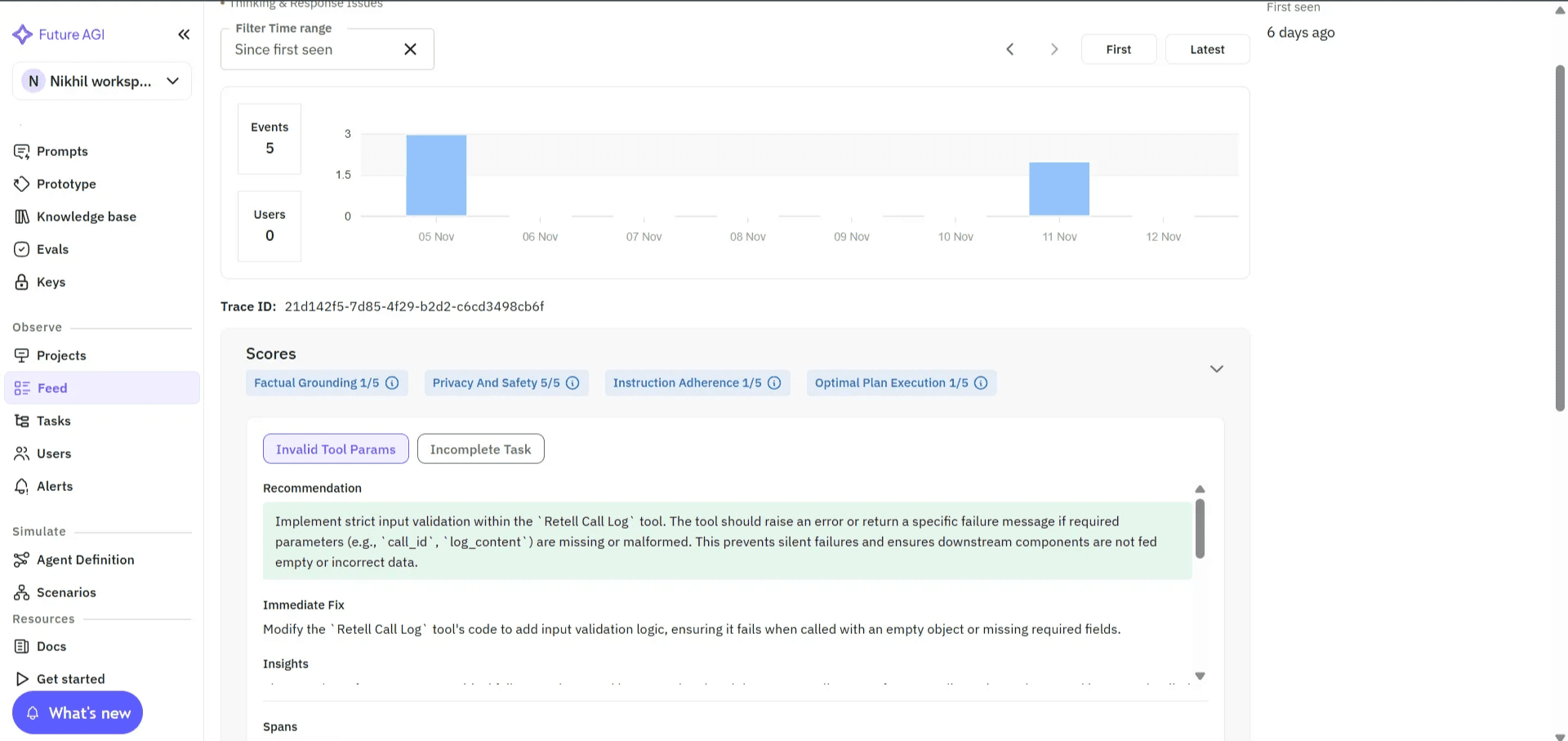This screenshot has height=741, width=1568.
Task: Click the Agent Definition label
Action: tap(86, 560)
